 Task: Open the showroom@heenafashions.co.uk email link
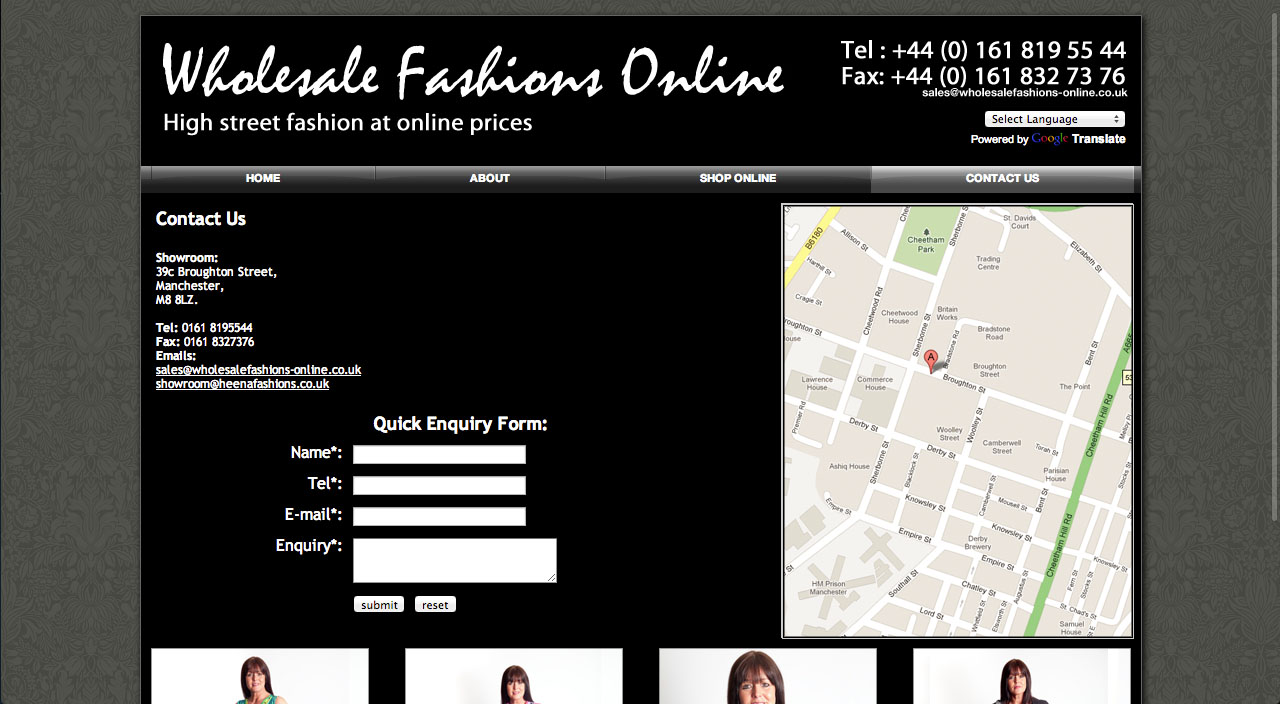pyautogui.click(x=242, y=384)
